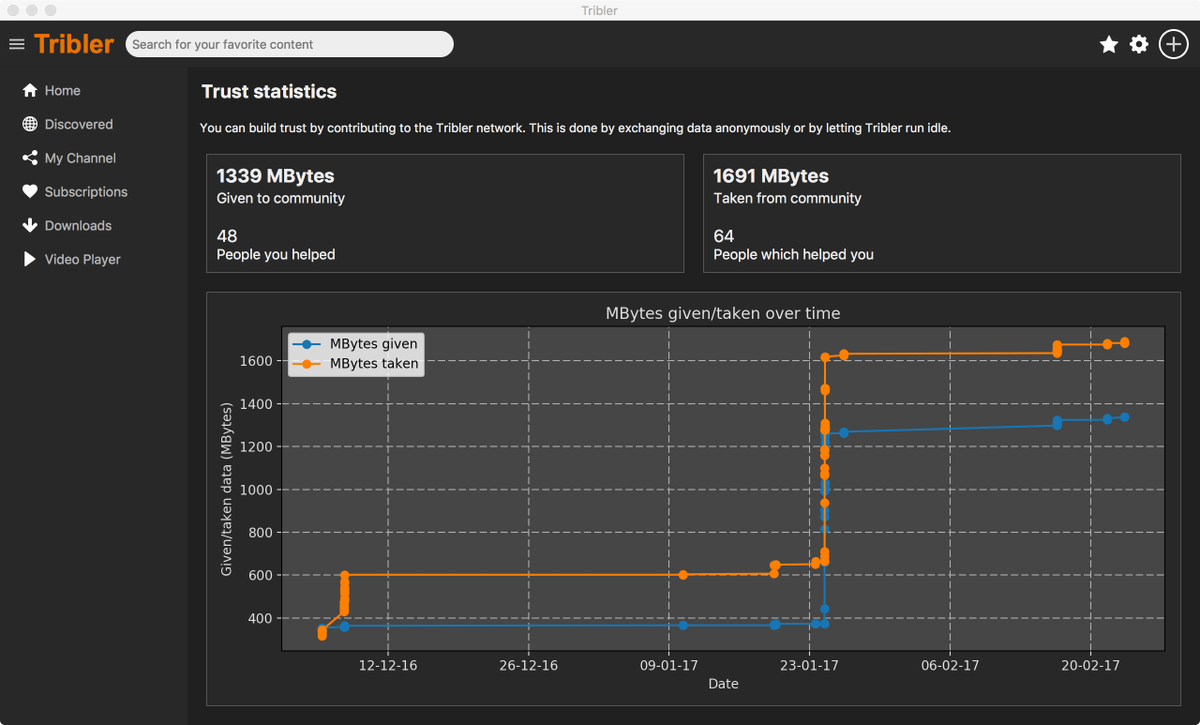Open Video Player section
1200x725 pixels.
tap(82, 259)
